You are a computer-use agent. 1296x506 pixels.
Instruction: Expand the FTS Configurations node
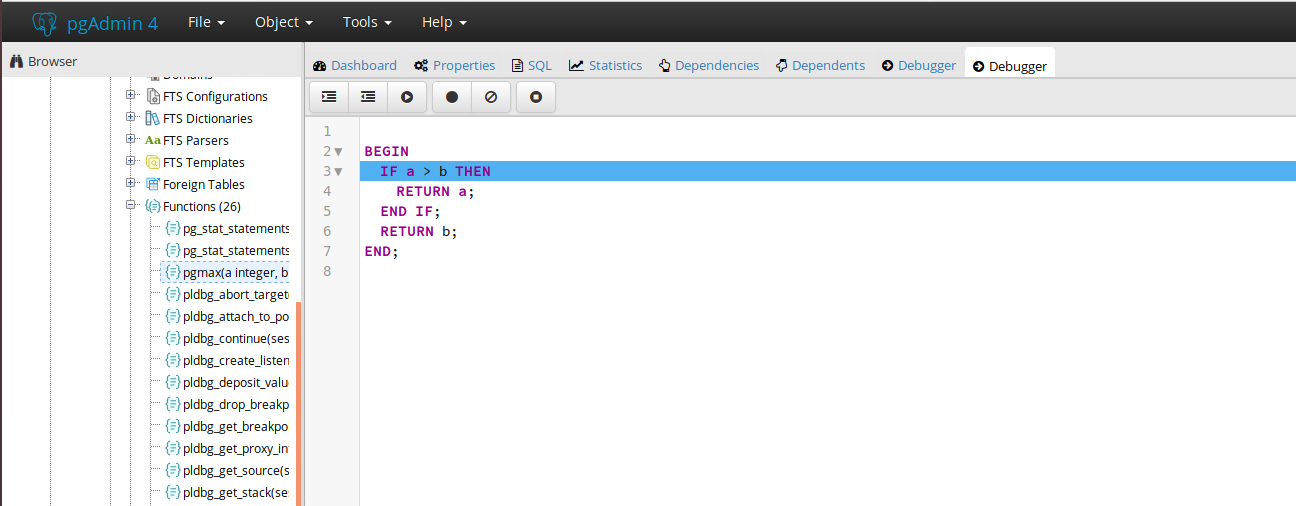point(131,96)
